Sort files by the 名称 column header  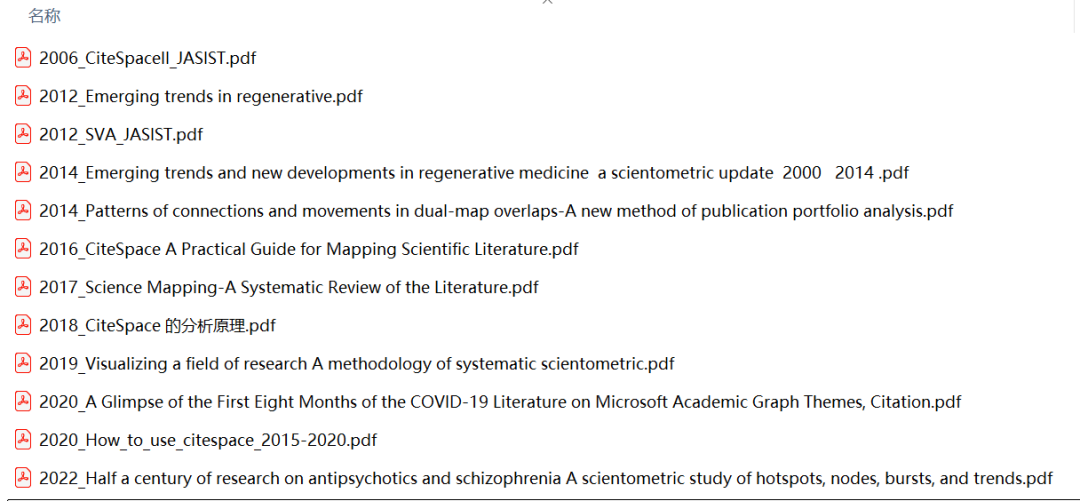(x=45, y=16)
